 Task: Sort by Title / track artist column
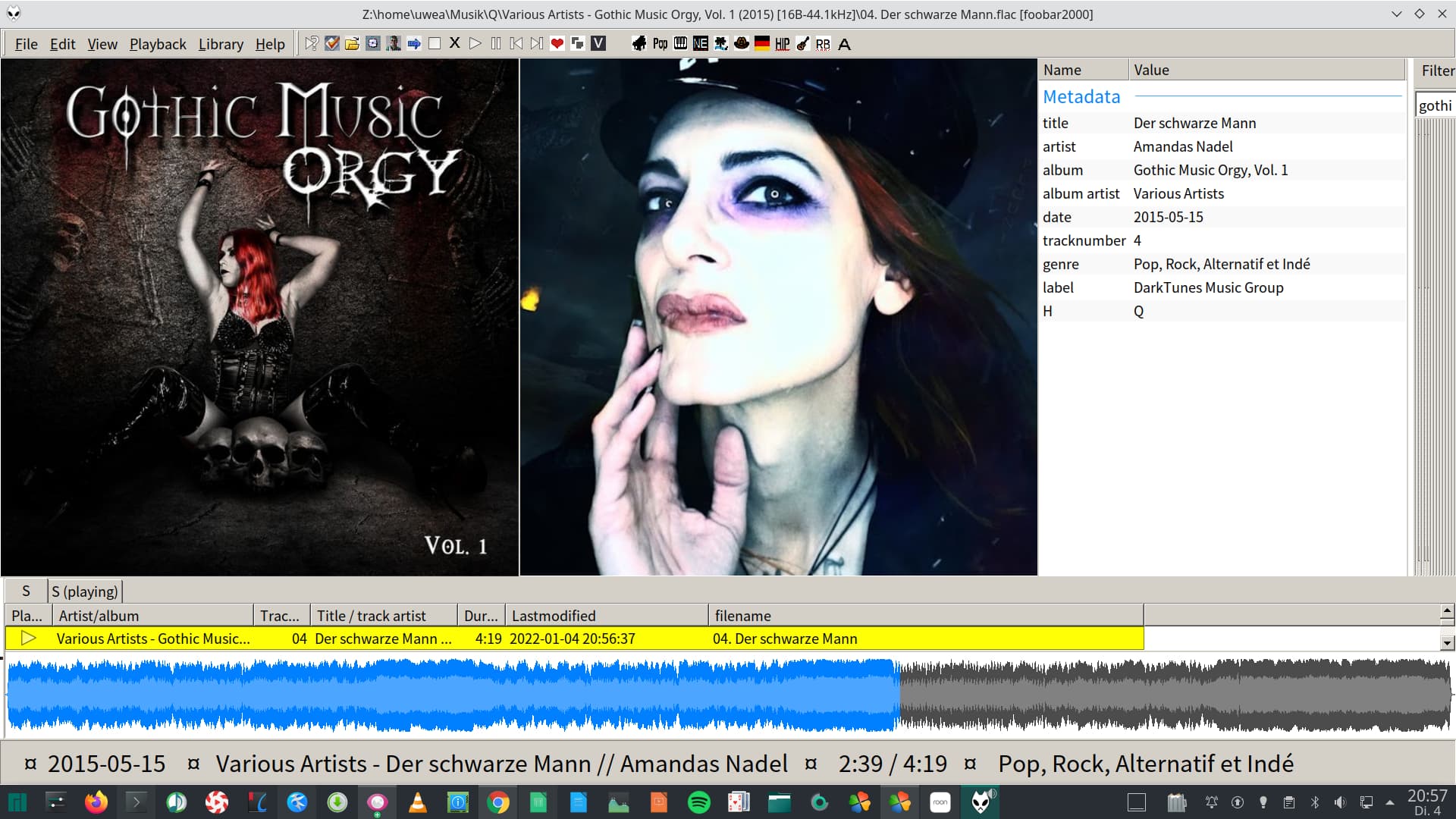(384, 615)
